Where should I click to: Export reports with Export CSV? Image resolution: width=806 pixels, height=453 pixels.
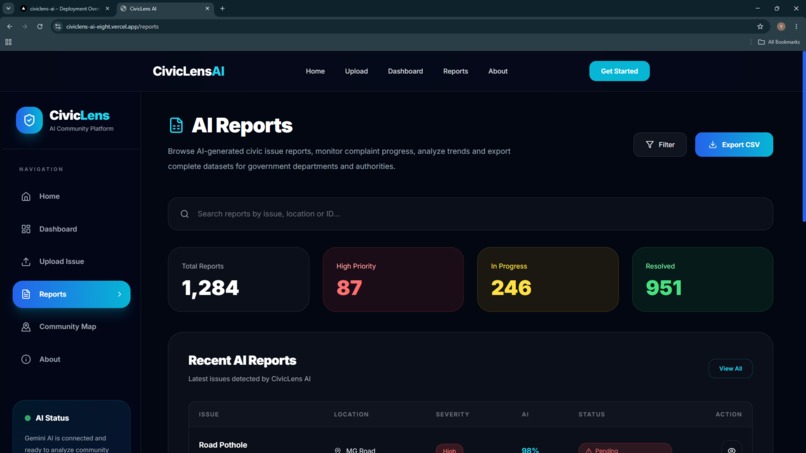pos(734,144)
